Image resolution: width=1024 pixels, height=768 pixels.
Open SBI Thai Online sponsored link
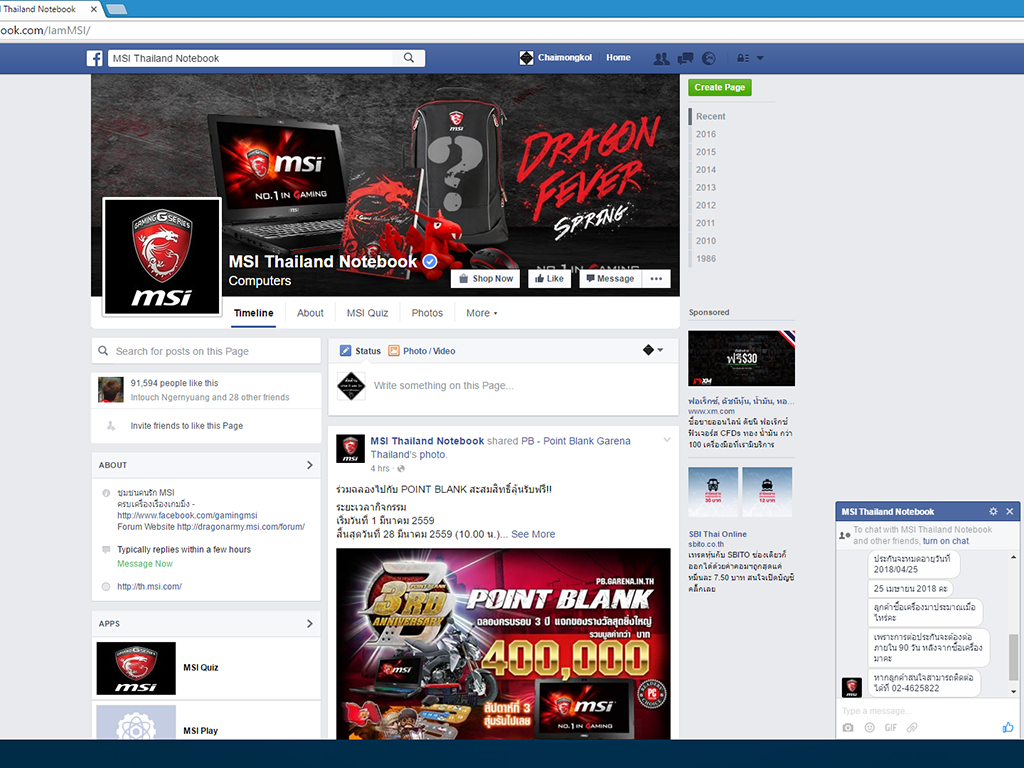coord(717,534)
